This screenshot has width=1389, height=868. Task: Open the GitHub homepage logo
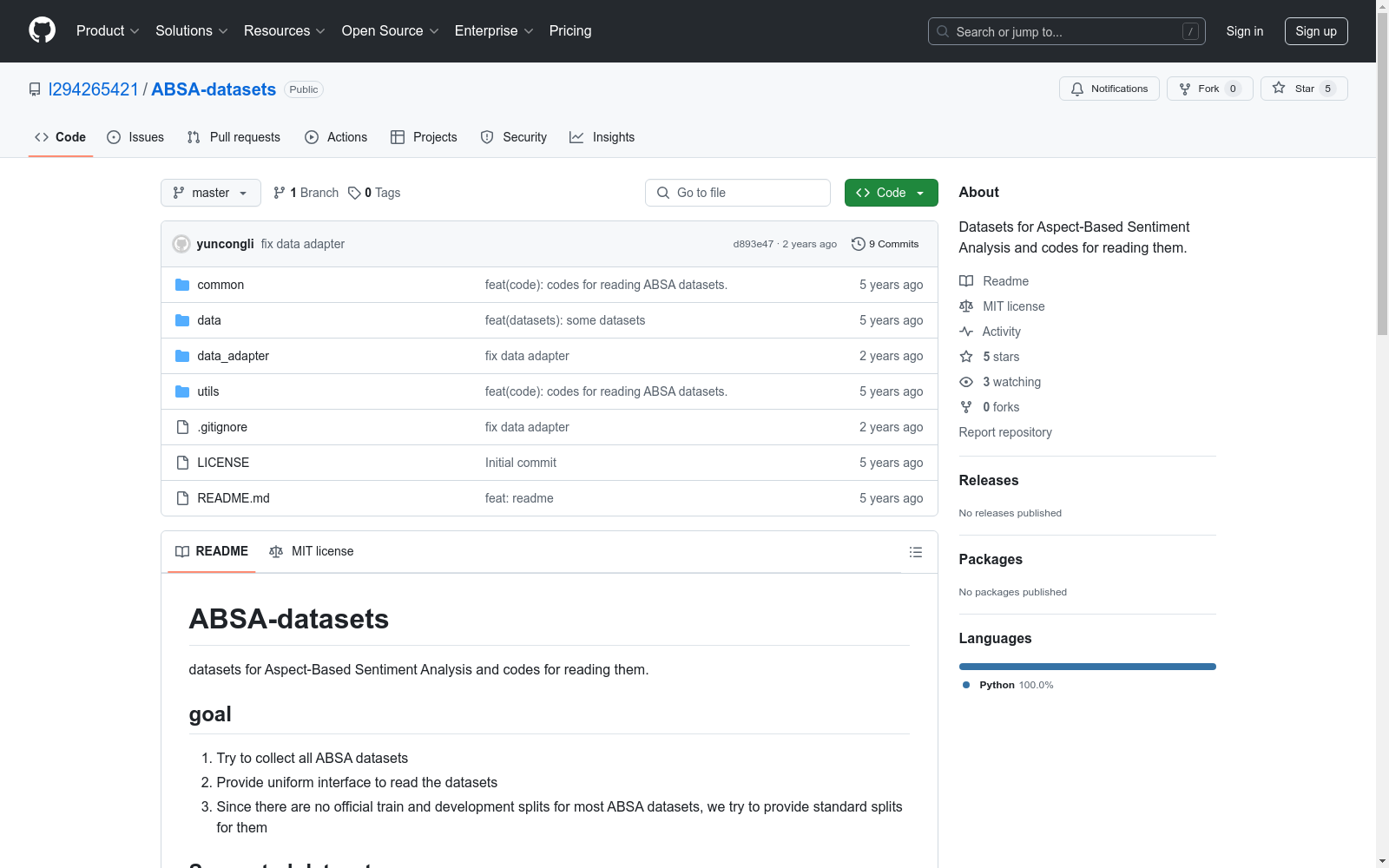(42, 30)
